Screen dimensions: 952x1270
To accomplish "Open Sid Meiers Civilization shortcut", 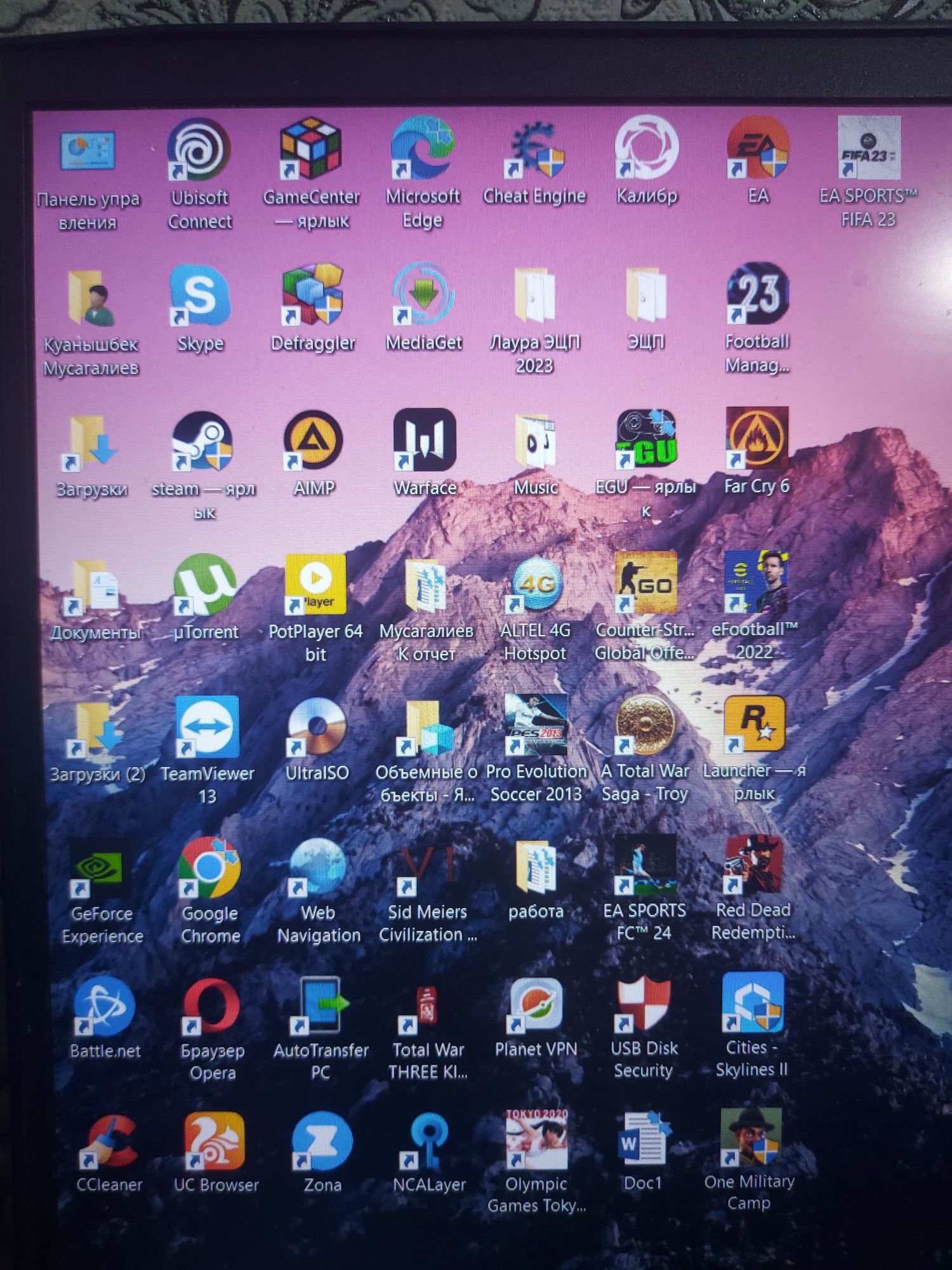I will coord(426,866).
